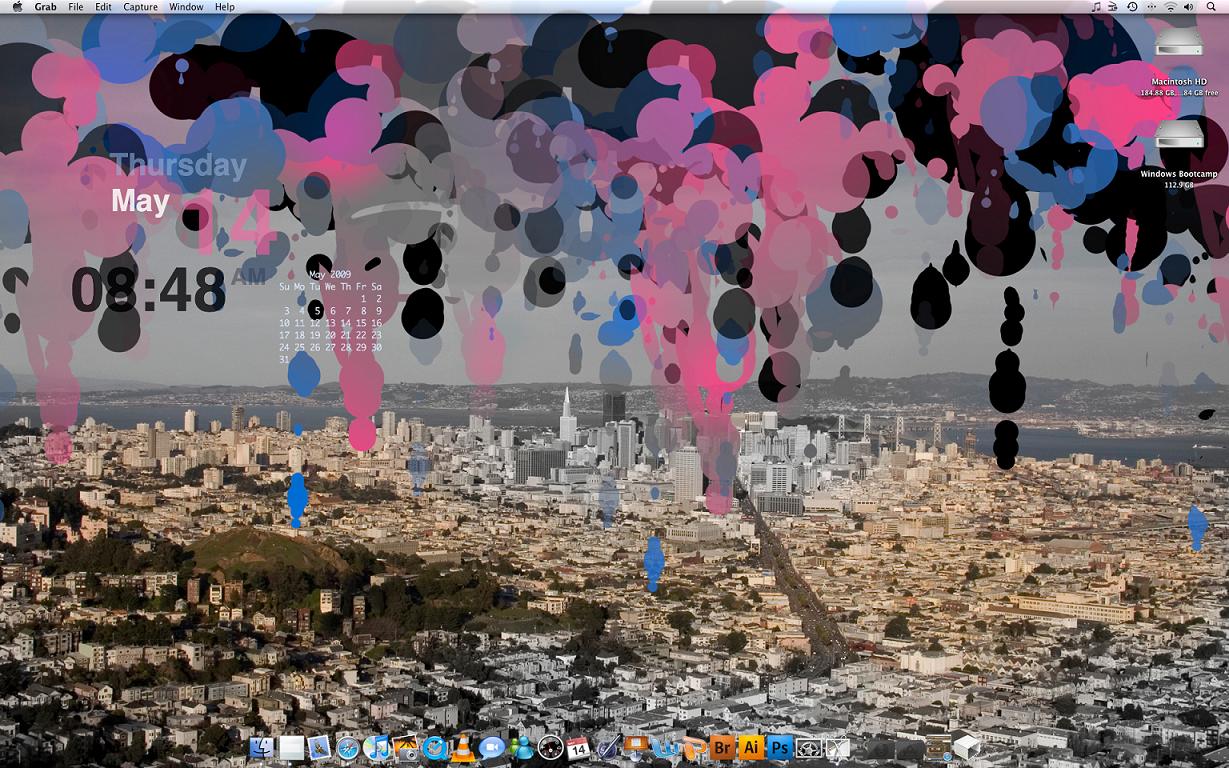Screen dimensions: 1229x768
Task: Open Safari compass icon in Dock
Action: tap(347, 748)
